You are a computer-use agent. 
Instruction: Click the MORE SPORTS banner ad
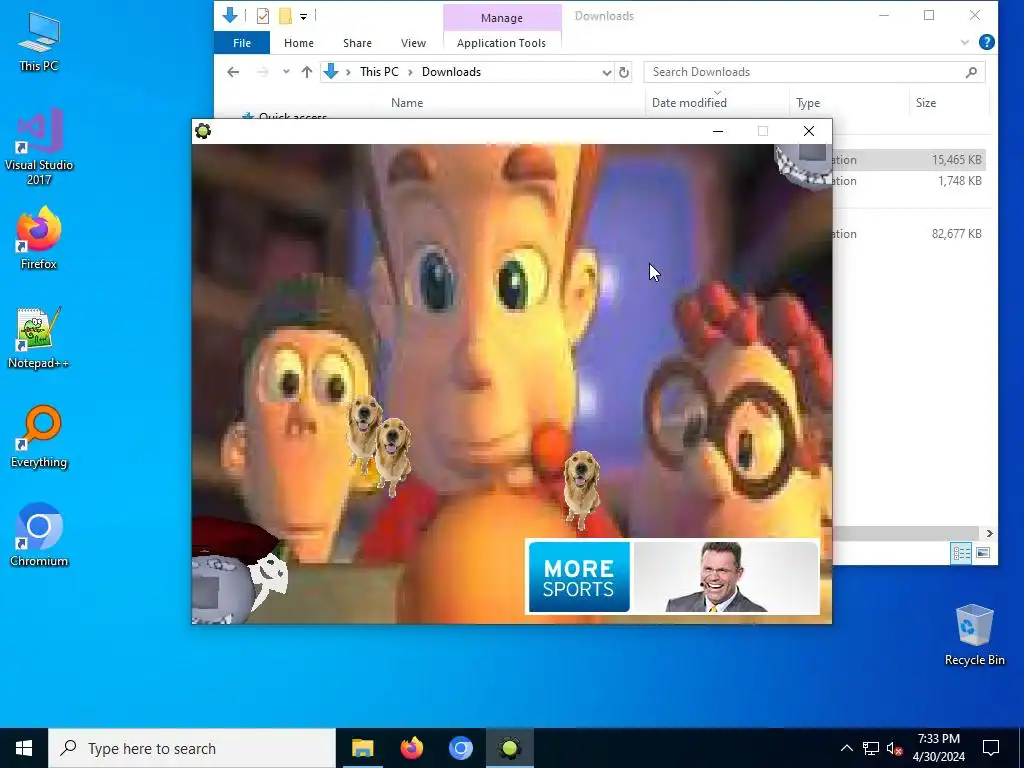pos(673,577)
